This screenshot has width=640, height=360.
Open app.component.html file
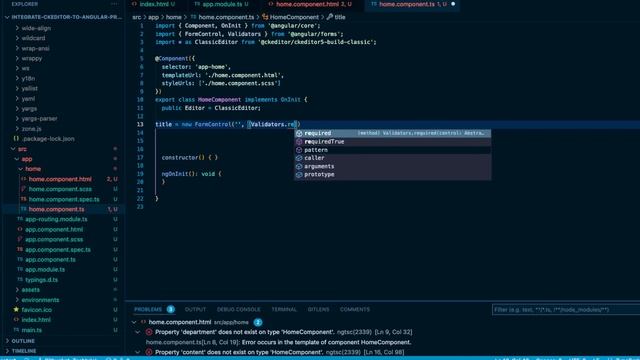click(x=54, y=229)
